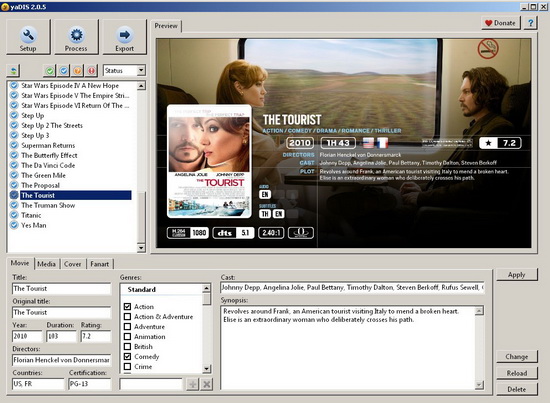Click synopsis scroll up arrow
The image size is (550, 403).
pyautogui.click(x=479, y=310)
